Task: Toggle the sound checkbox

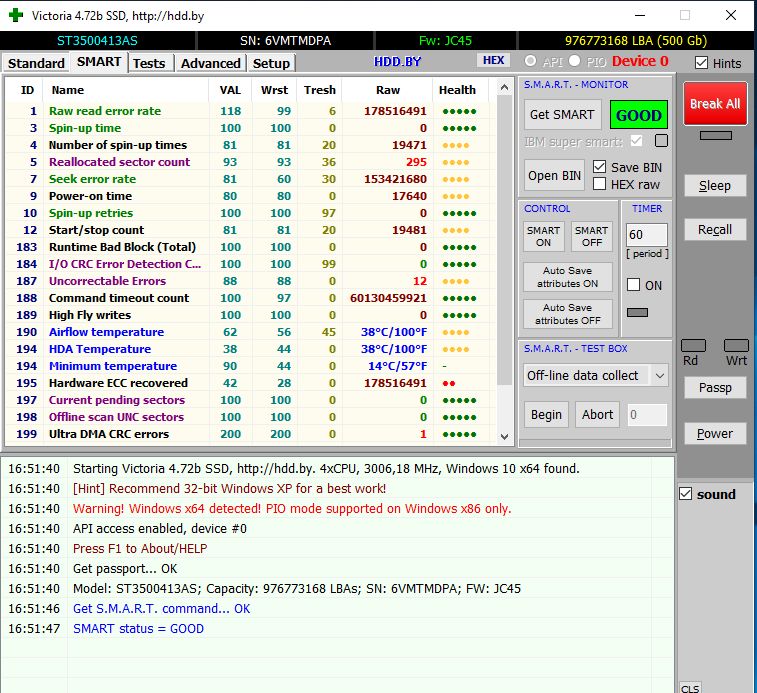Action: (686, 494)
